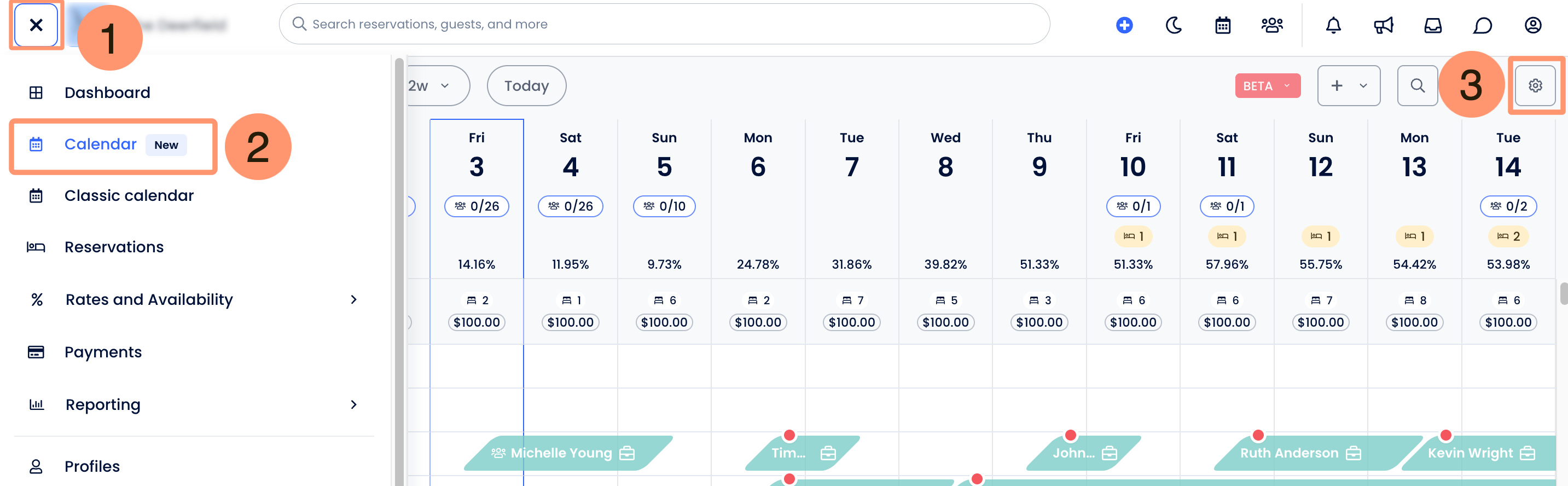The height and width of the screenshot is (486, 1568).
Task: Open Reservations in the sidebar
Action: coord(114,247)
